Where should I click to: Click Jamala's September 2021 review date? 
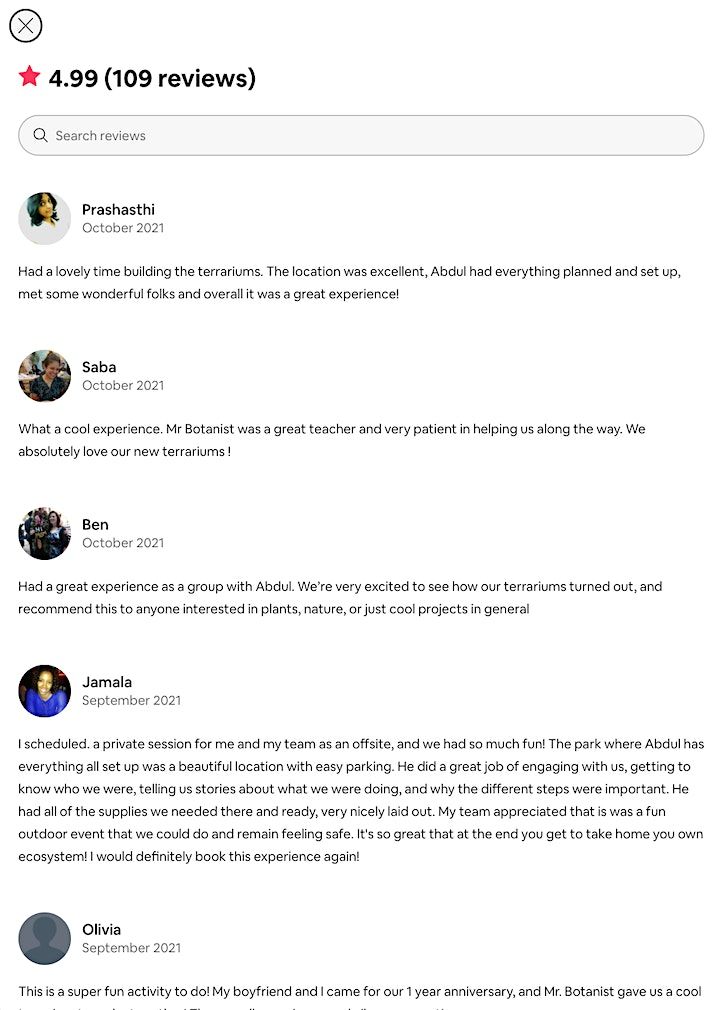pos(131,700)
